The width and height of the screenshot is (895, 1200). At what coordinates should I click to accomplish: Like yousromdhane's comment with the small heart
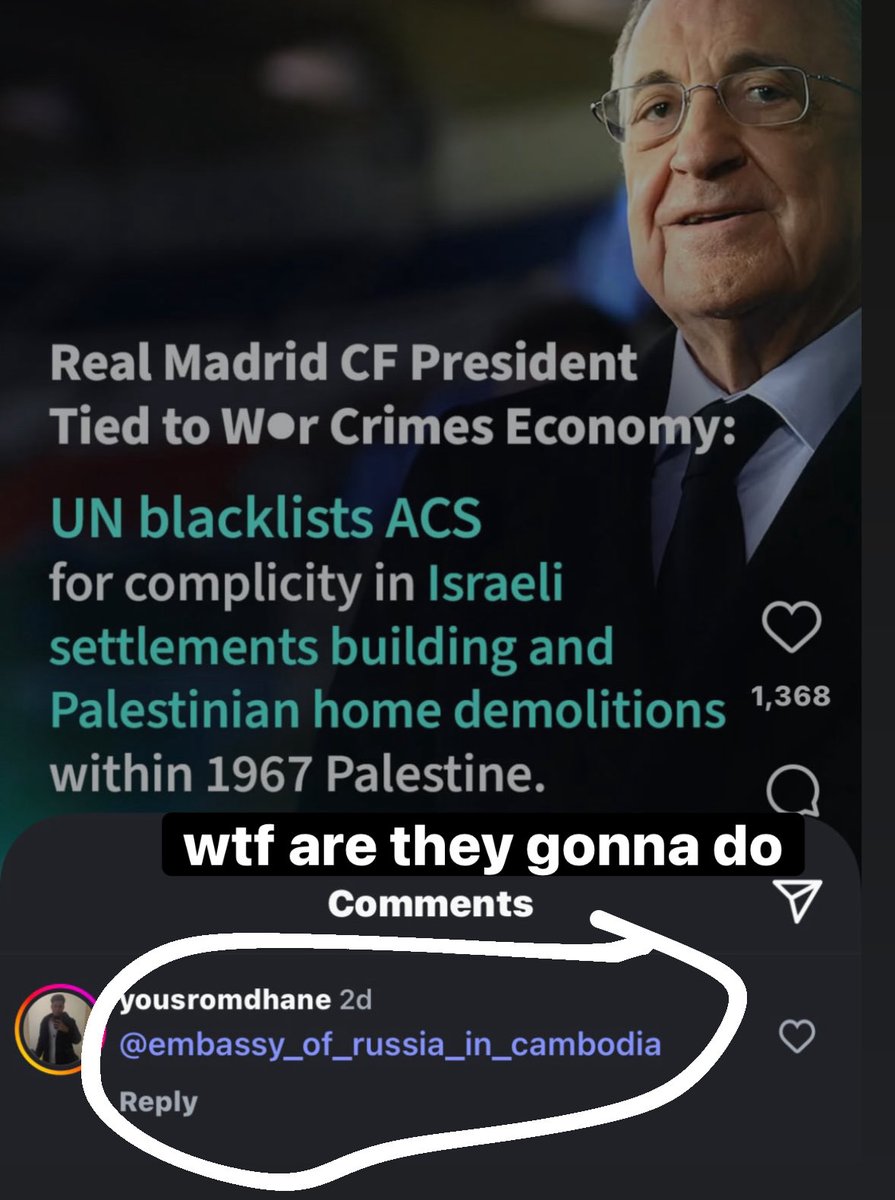point(796,1038)
